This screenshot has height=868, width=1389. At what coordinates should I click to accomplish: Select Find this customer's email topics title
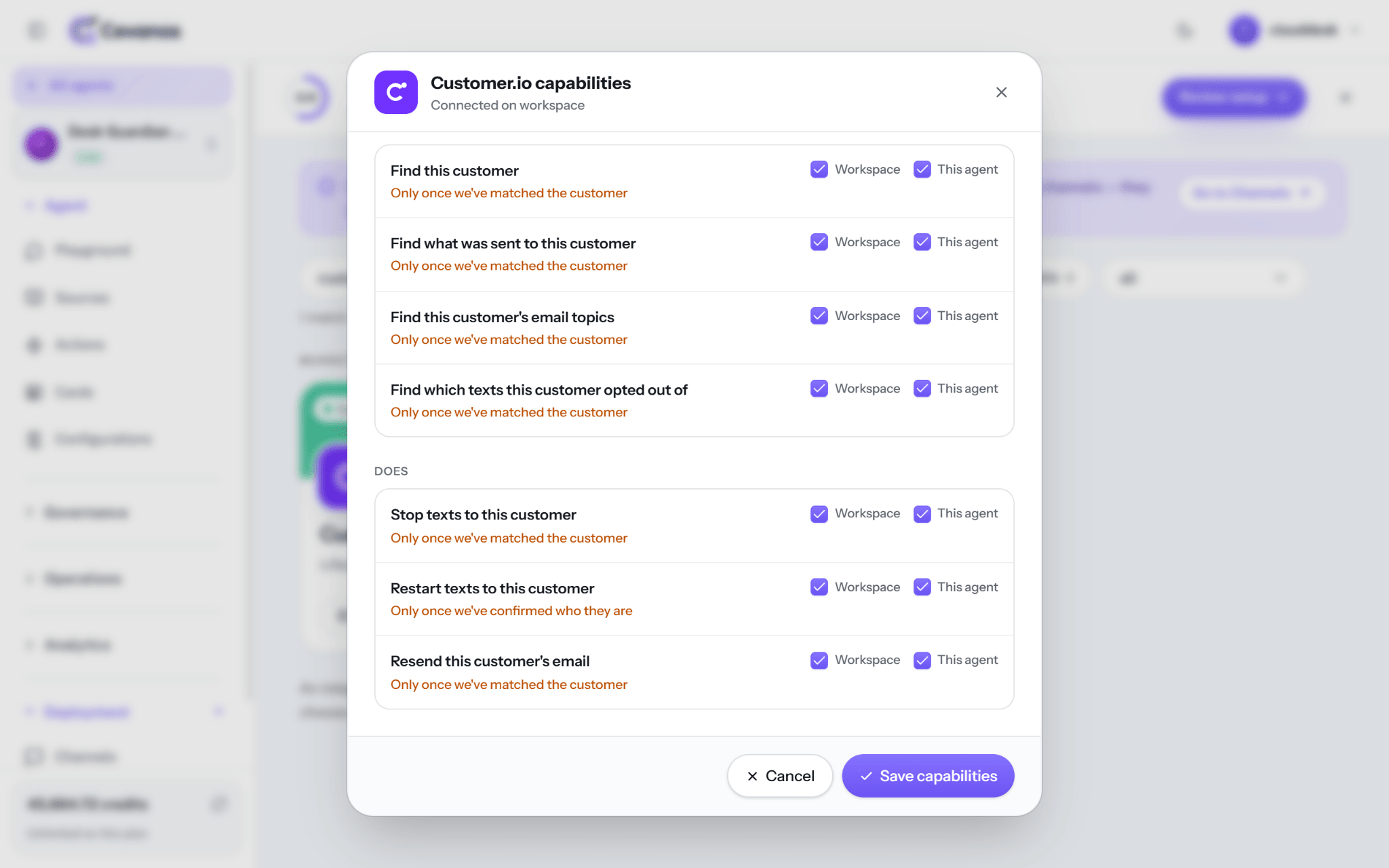coord(502,317)
